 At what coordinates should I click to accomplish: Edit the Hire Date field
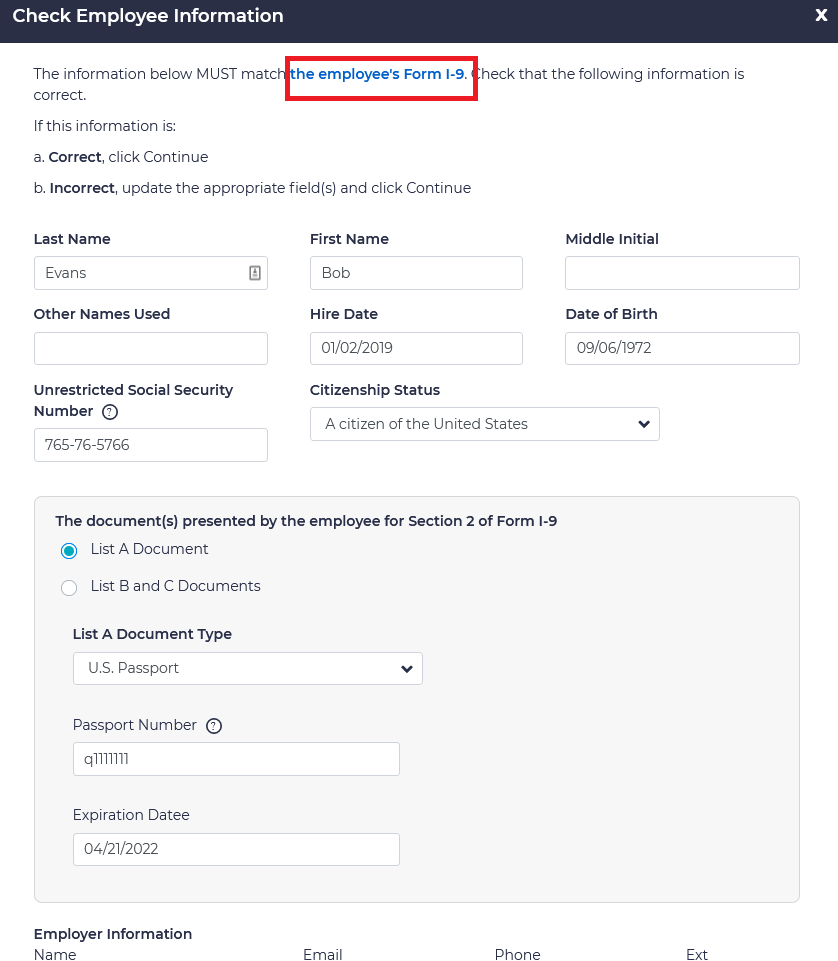click(x=416, y=349)
